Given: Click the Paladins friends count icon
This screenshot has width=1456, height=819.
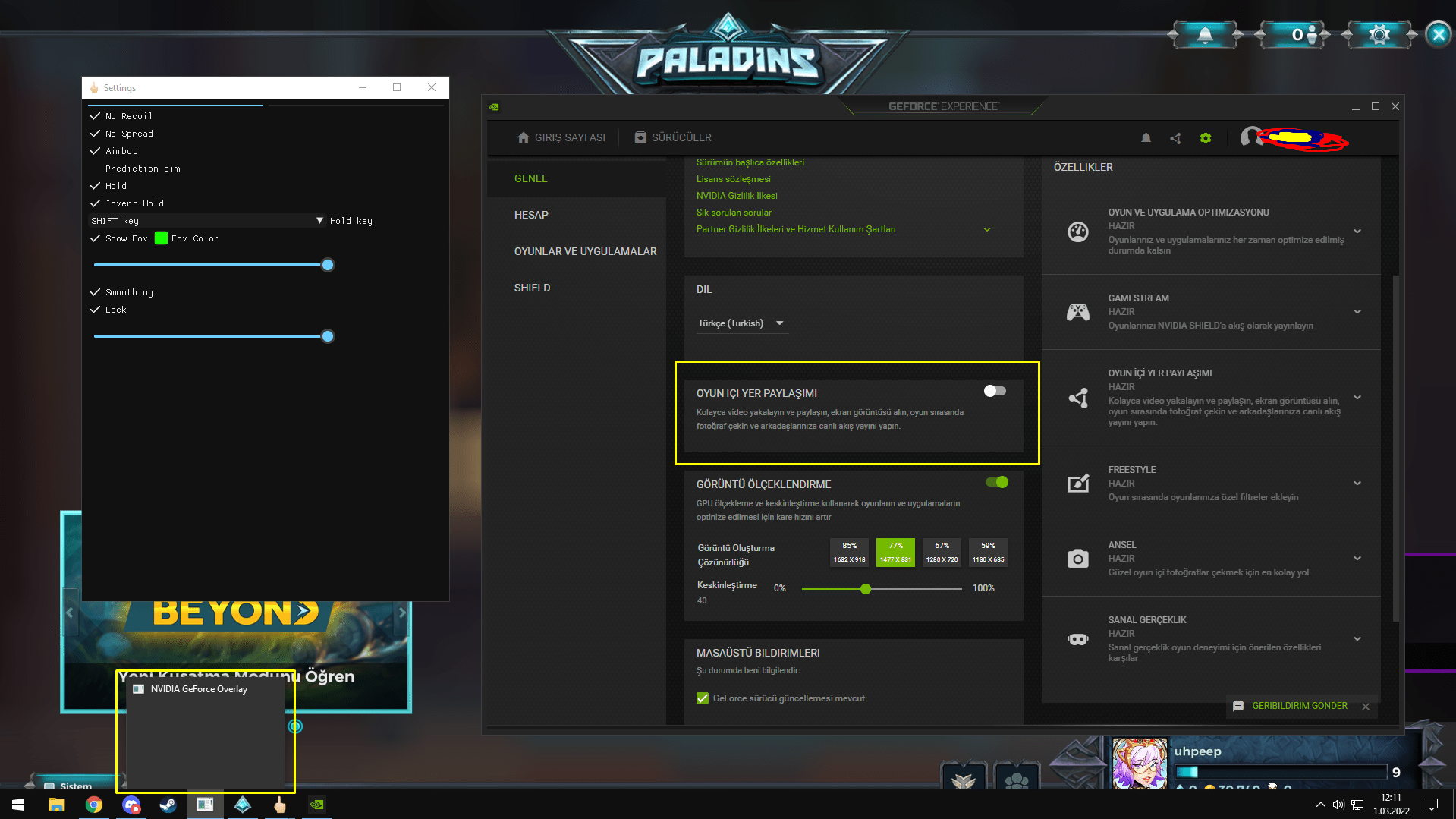Looking at the screenshot, I should pos(1303,35).
